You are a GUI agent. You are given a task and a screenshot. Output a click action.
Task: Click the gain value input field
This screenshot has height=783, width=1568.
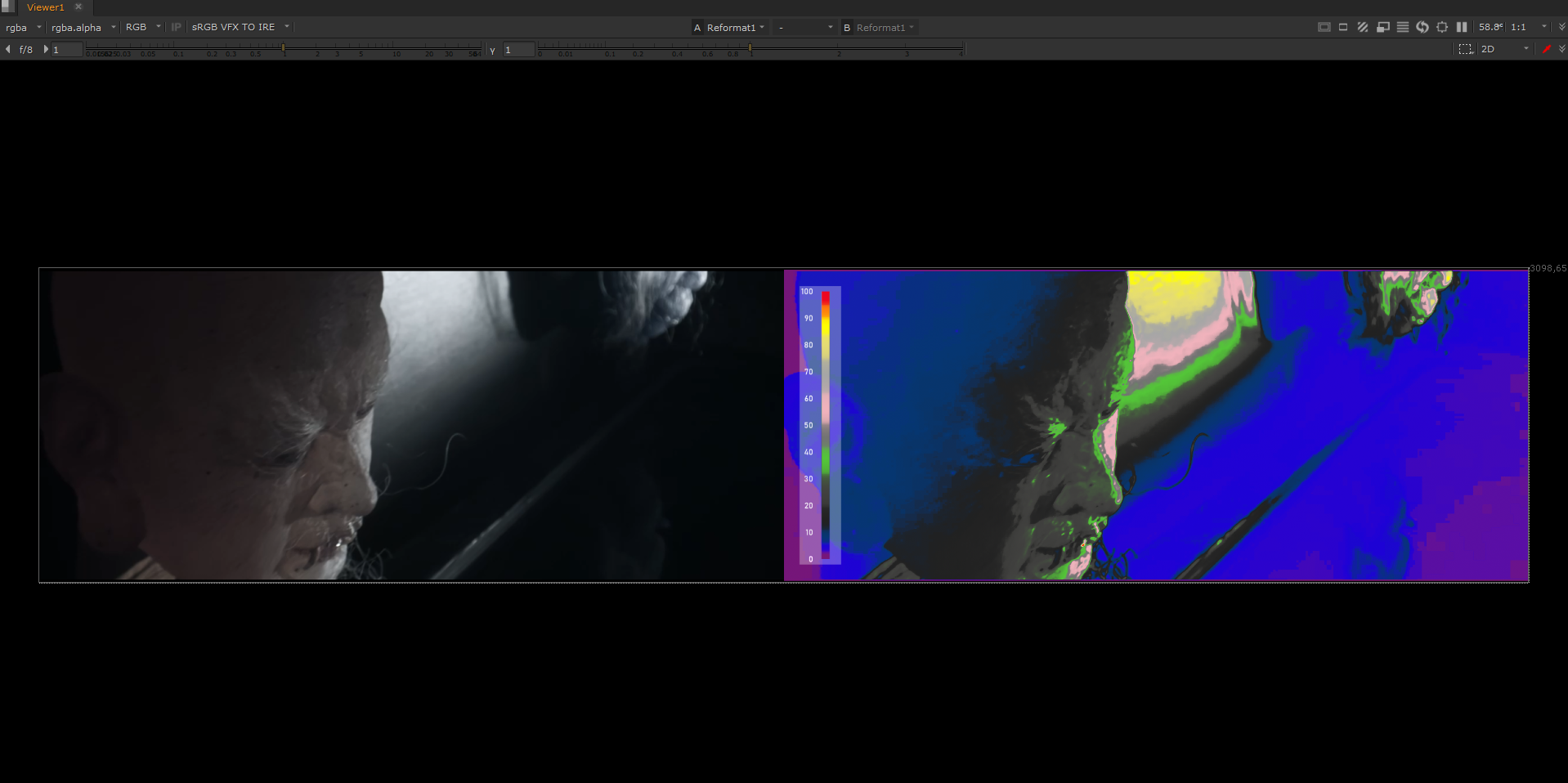[x=67, y=50]
